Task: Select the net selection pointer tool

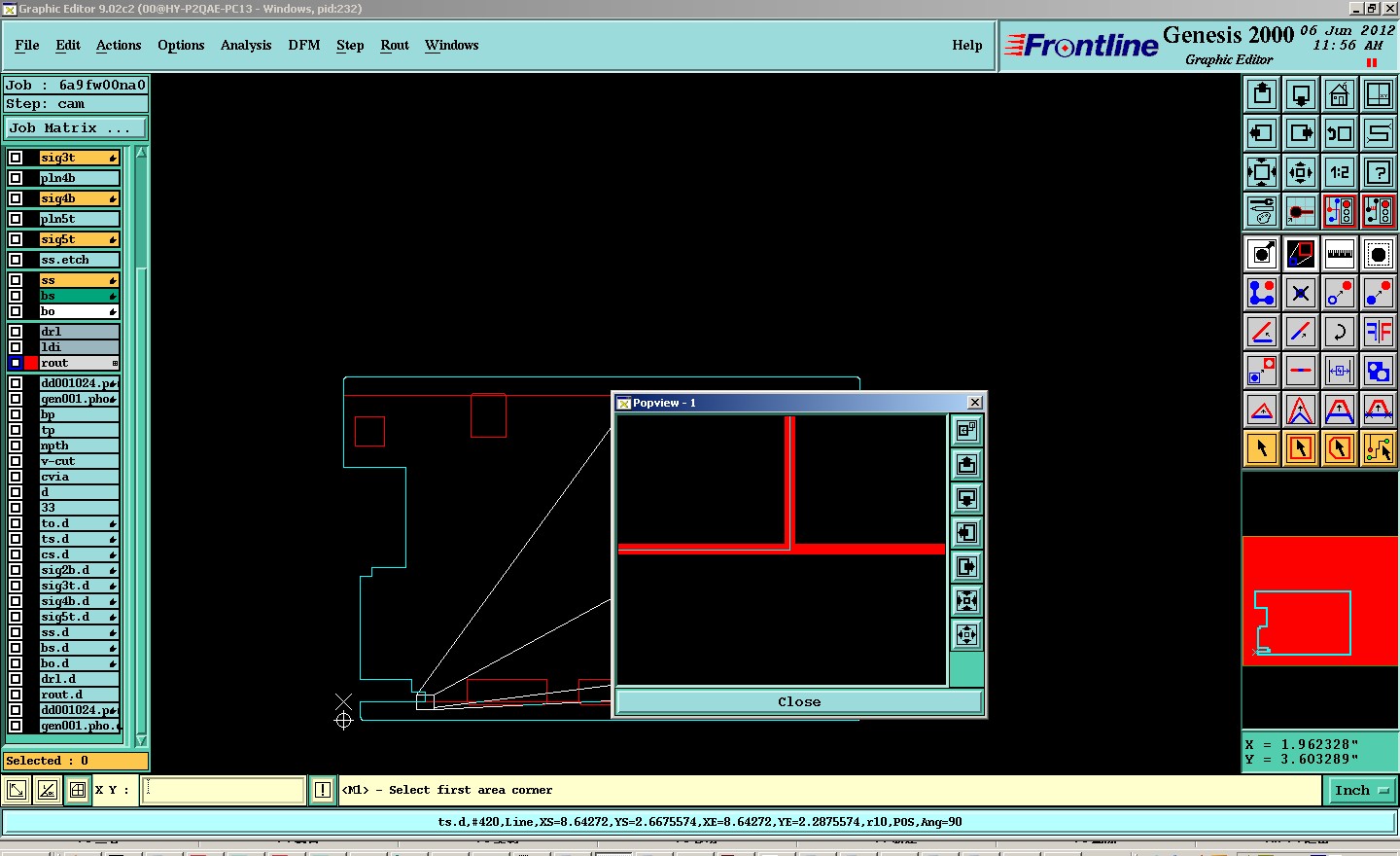Action: coord(1379,448)
